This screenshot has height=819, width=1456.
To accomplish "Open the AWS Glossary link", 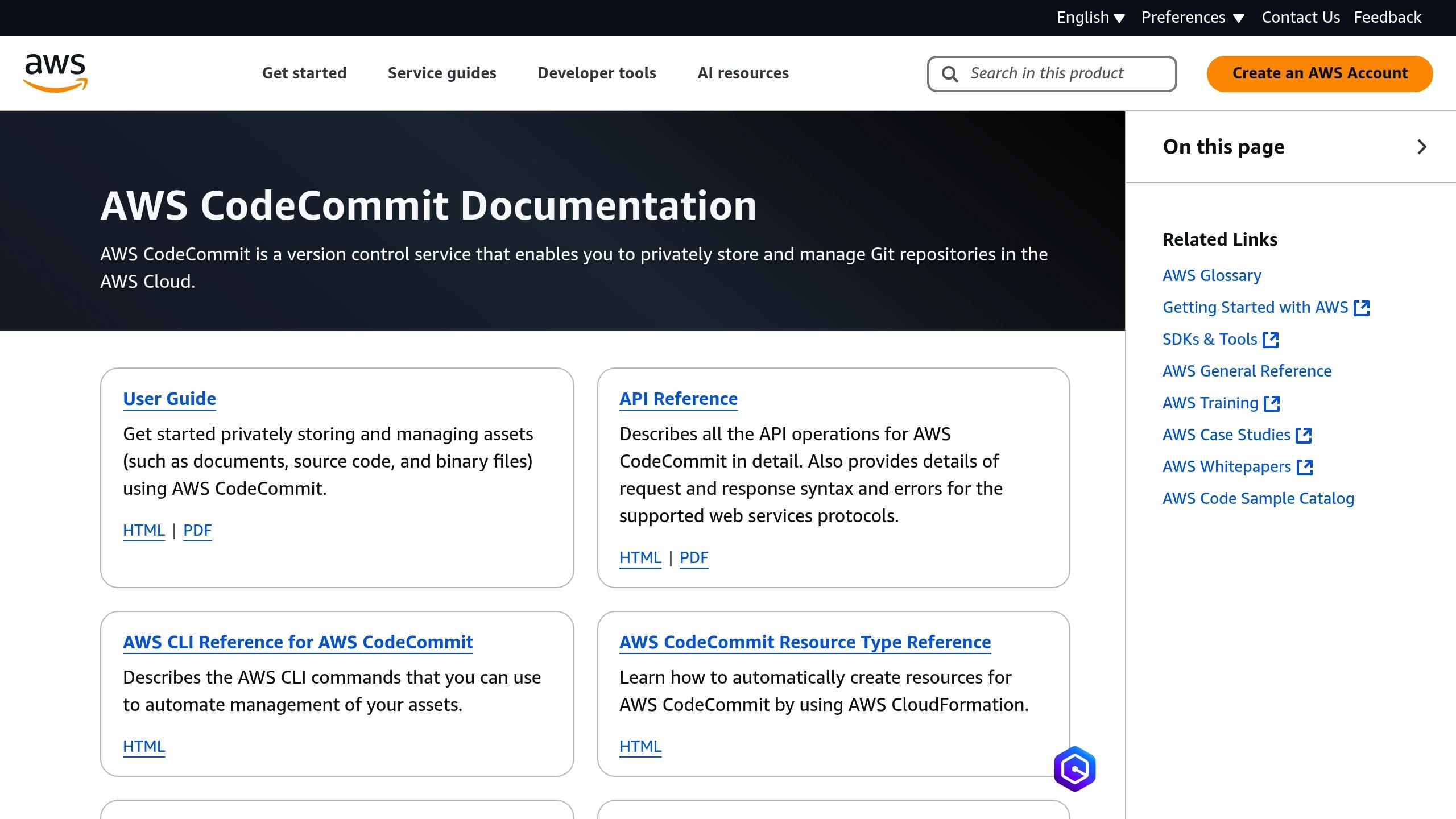I will [1211, 276].
